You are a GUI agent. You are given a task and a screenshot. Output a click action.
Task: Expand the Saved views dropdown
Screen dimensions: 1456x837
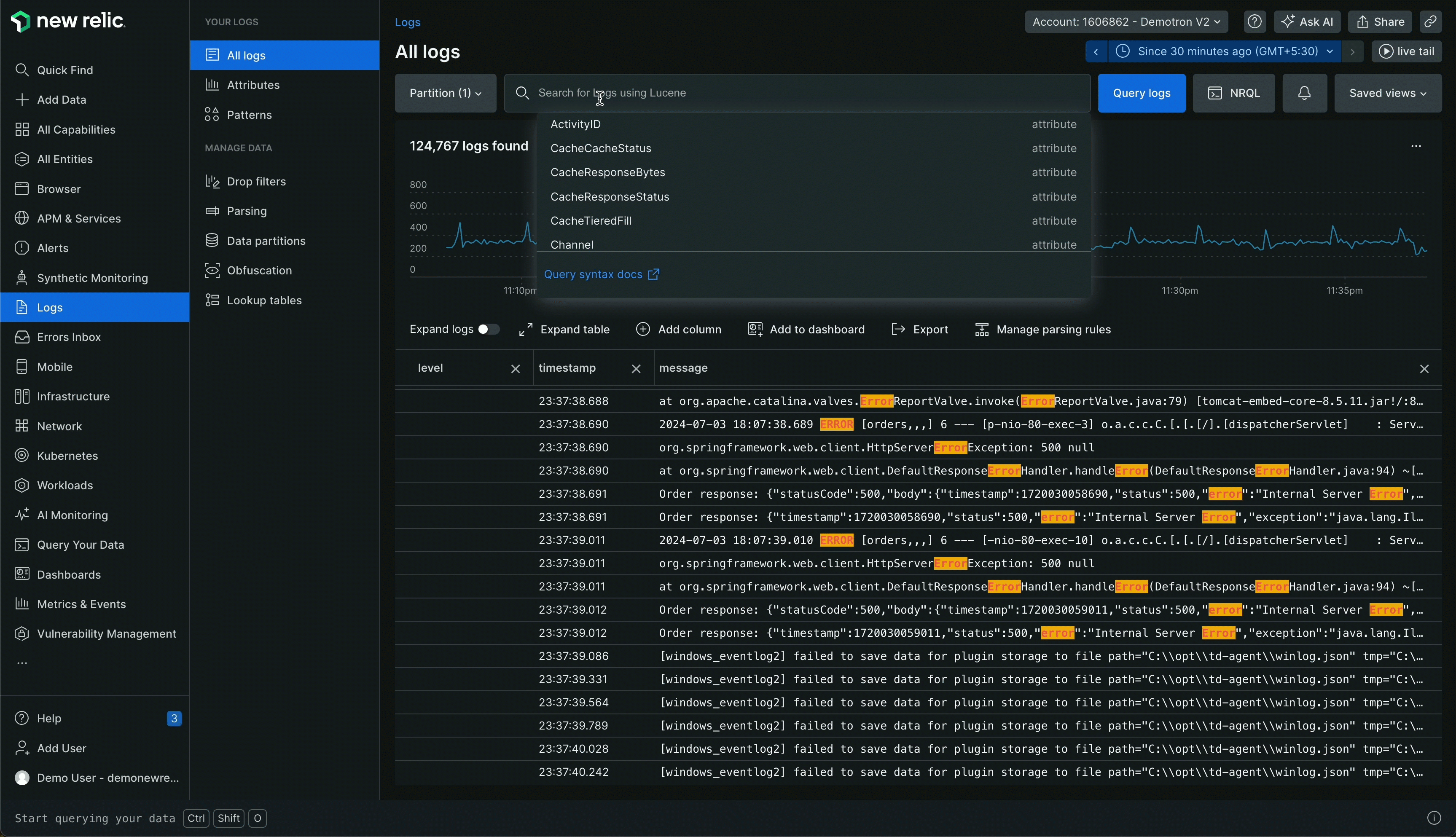pyautogui.click(x=1387, y=93)
